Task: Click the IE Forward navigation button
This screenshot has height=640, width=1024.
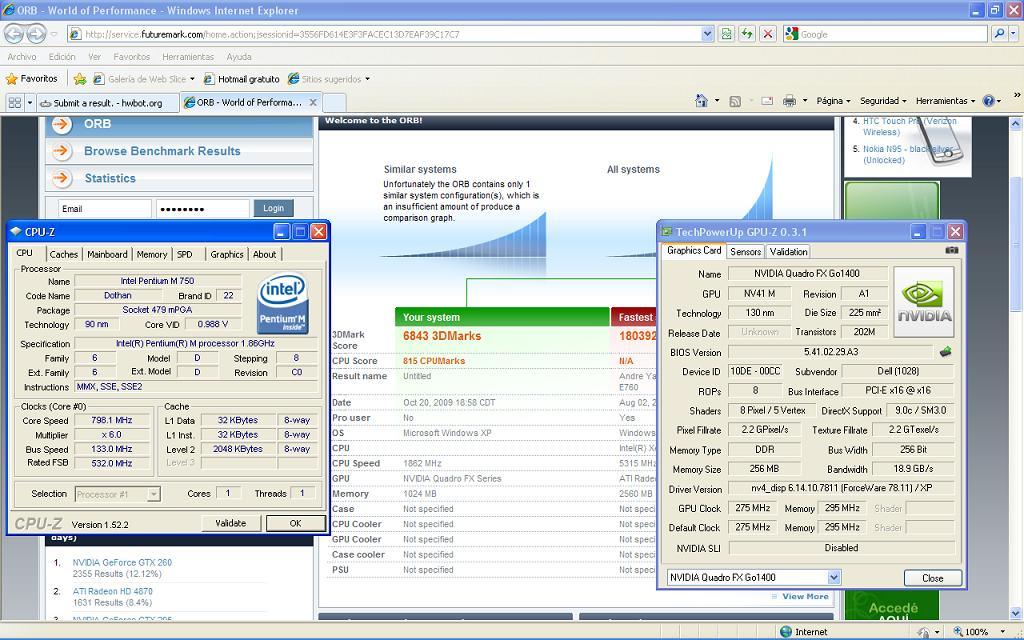Action: coord(36,33)
